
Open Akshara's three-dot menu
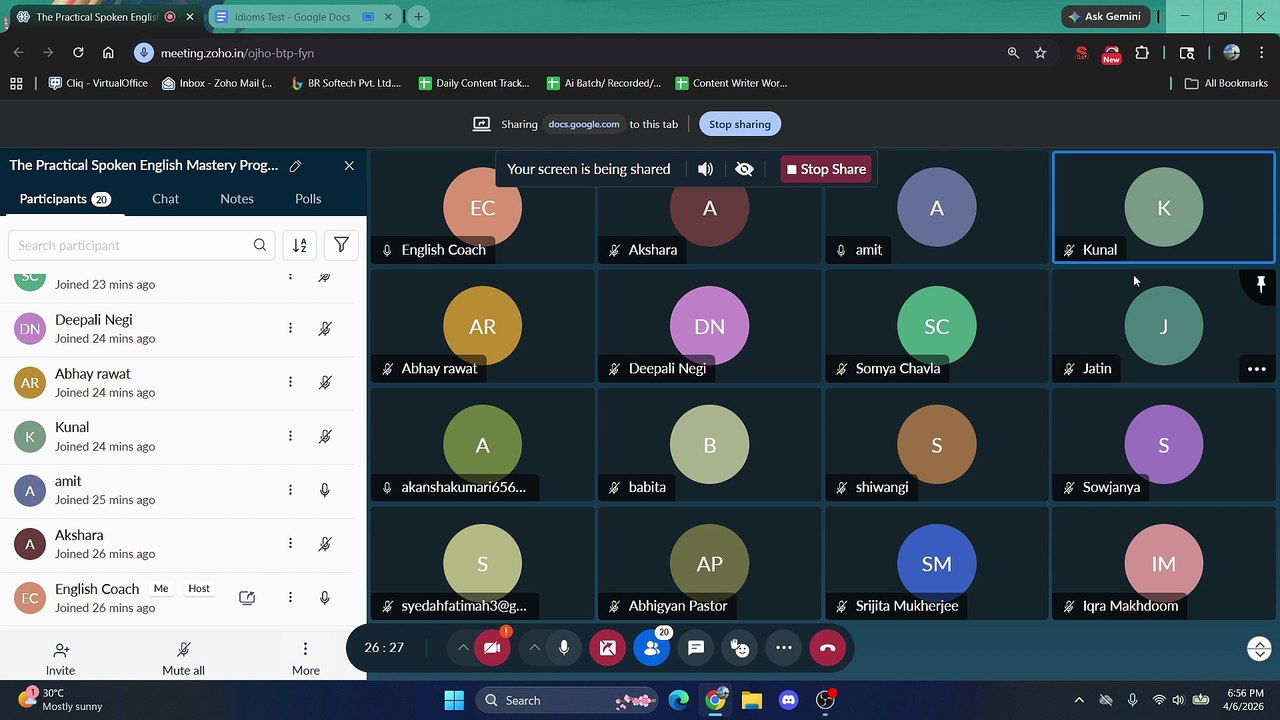click(290, 543)
